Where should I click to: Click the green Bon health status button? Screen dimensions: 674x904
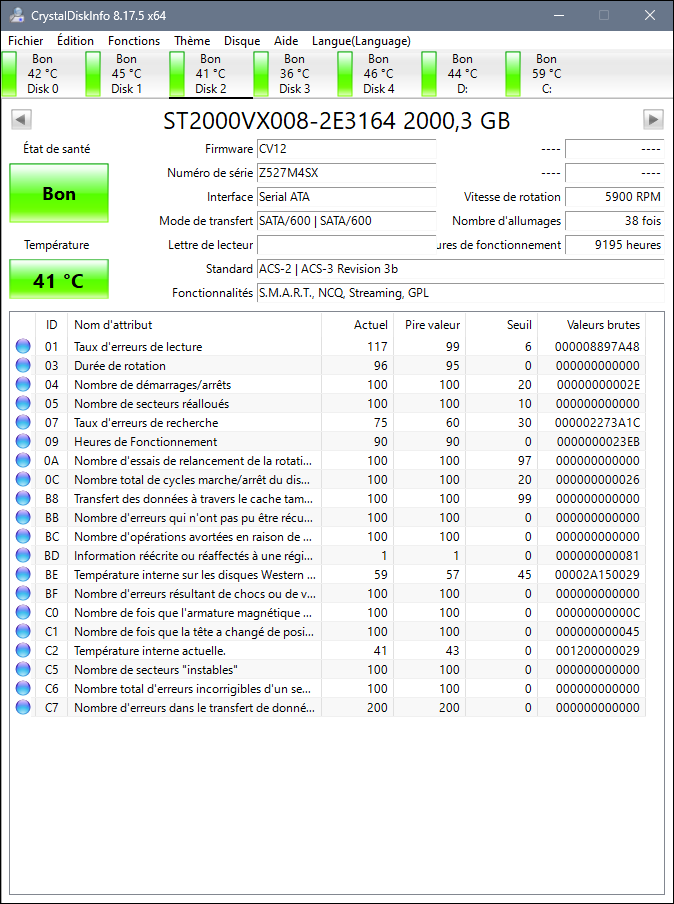point(59,194)
